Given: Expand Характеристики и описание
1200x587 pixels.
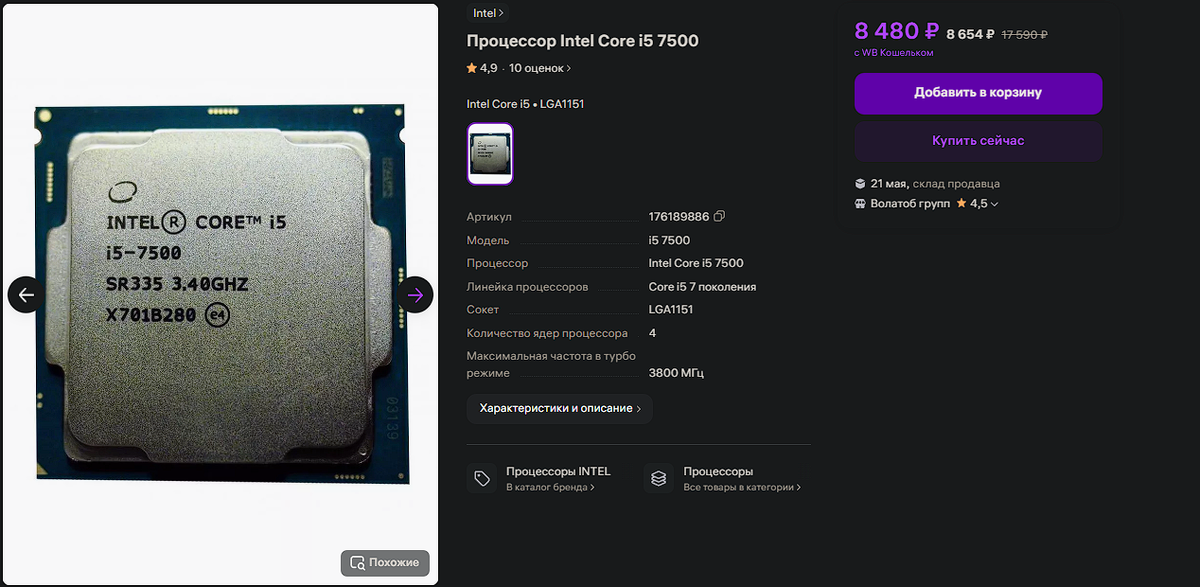Looking at the screenshot, I should (x=560, y=409).
